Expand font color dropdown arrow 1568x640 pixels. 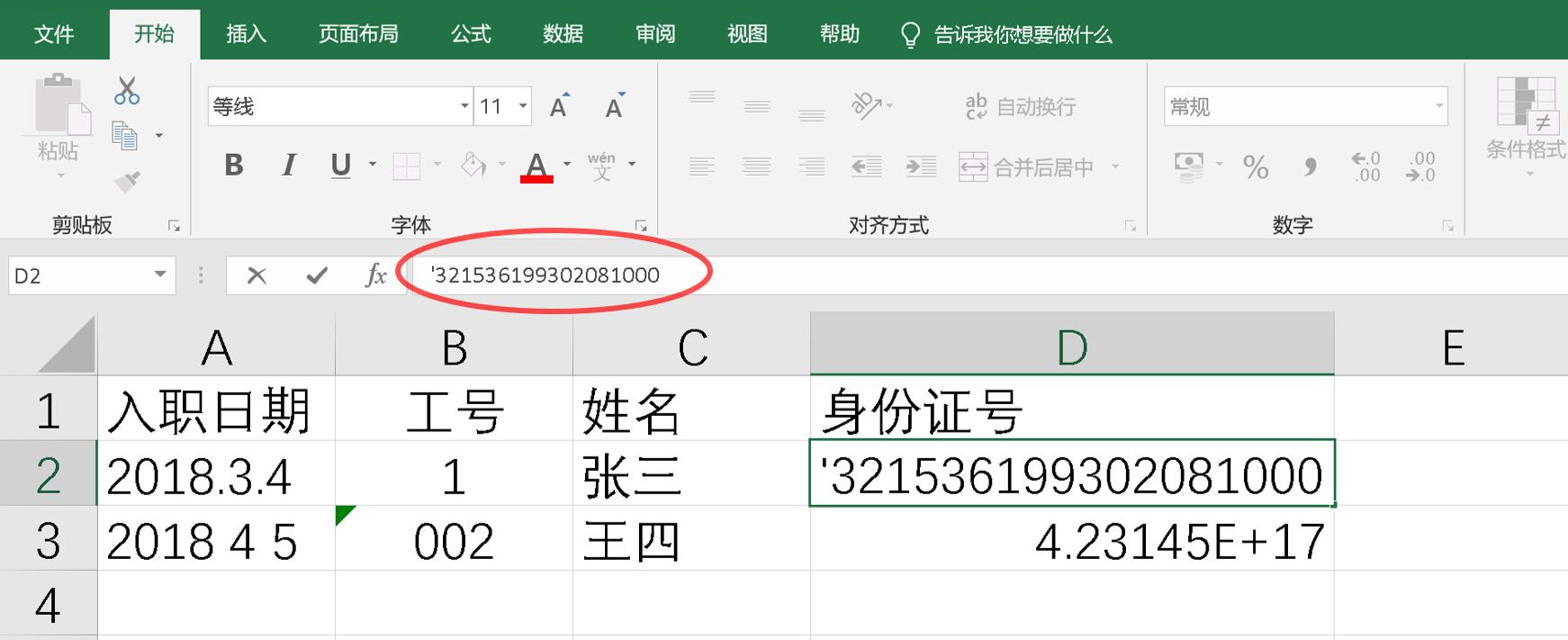click(567, 165)
